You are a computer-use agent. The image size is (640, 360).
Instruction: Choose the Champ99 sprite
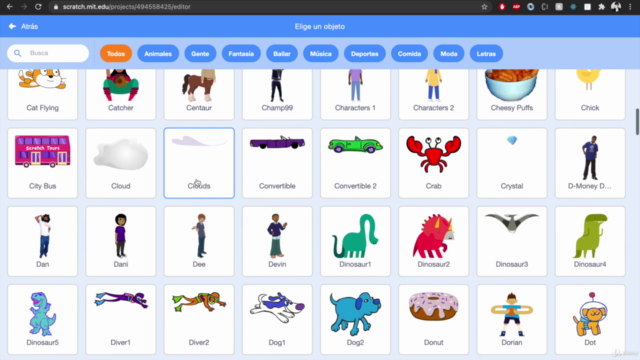[277, 94]
